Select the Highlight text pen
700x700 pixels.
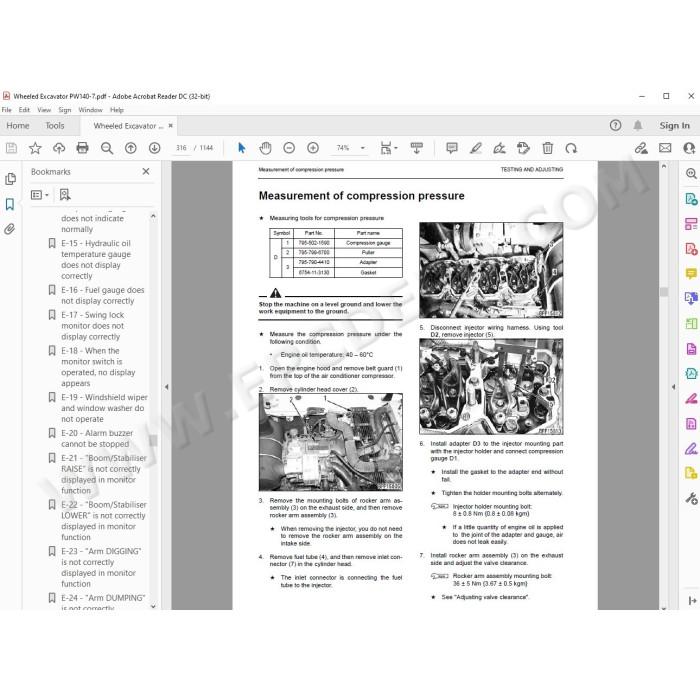click(476, 148)
